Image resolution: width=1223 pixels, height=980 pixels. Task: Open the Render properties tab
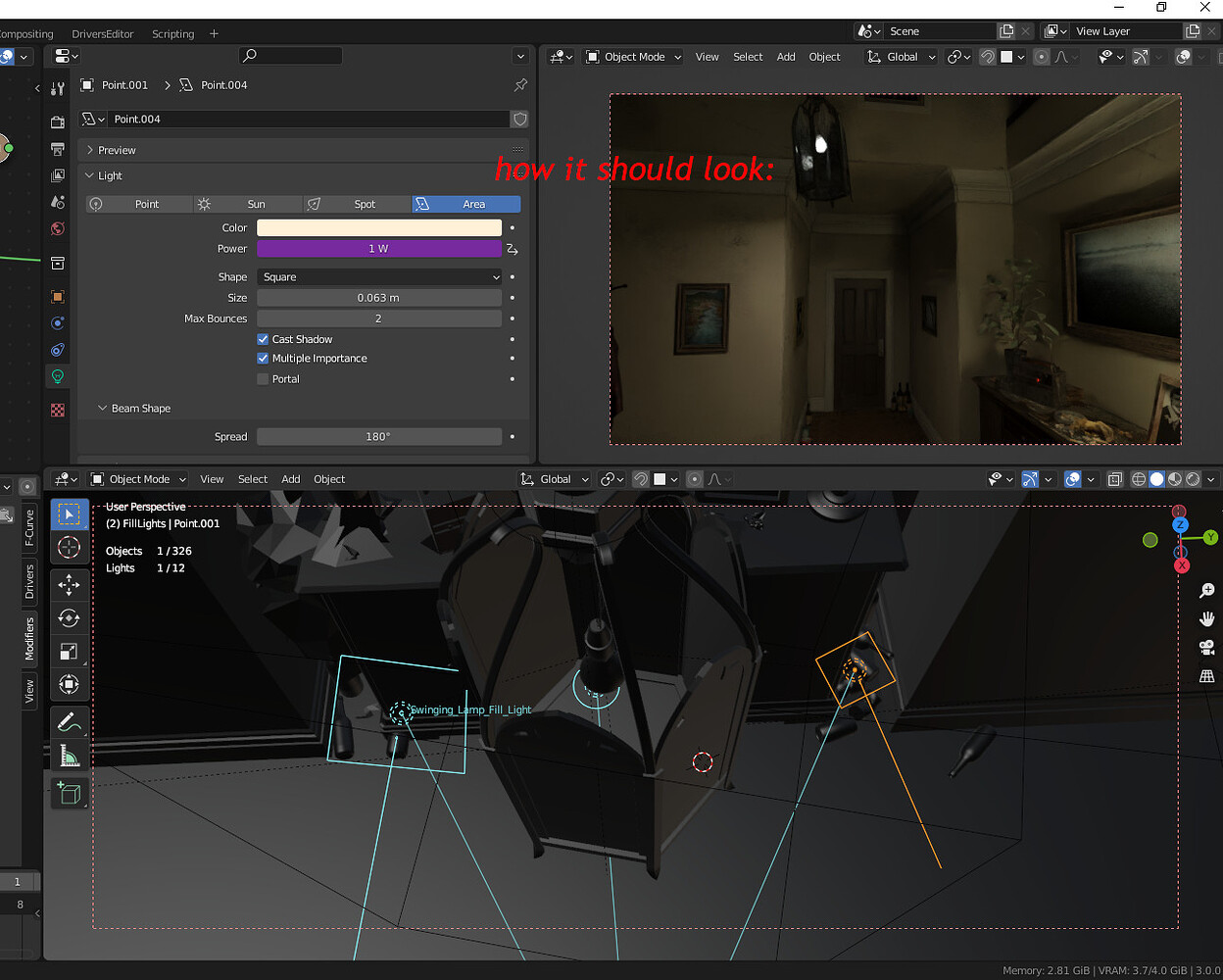pos(58,122)
